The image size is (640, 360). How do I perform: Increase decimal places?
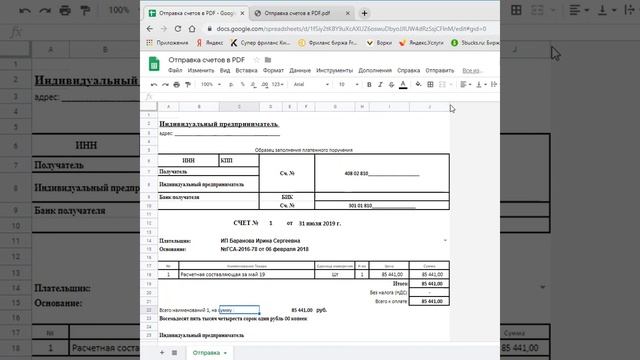pos(264,84)
